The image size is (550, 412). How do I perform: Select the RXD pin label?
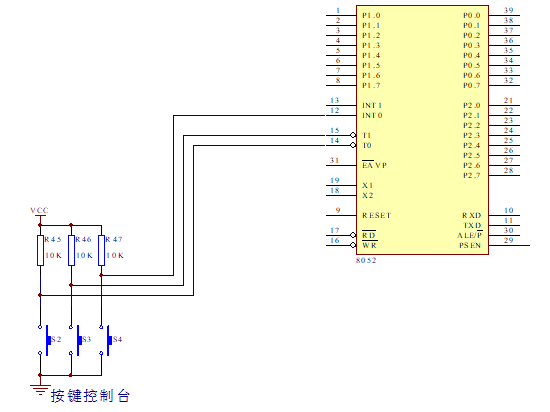(471, 215)
